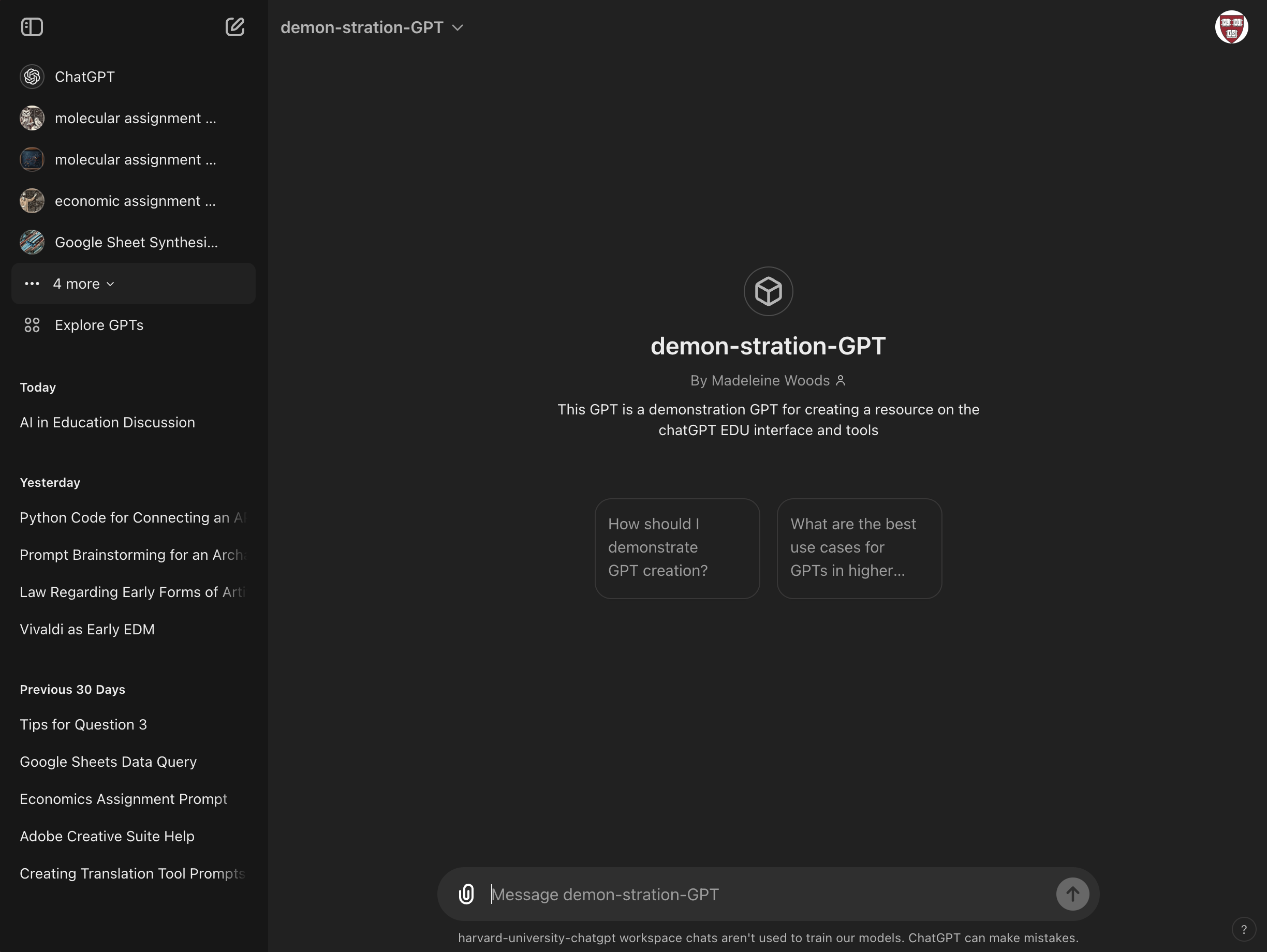Open the AI in Education Discussion chat
Screen dimensions: 1267x952
[107, 422]
